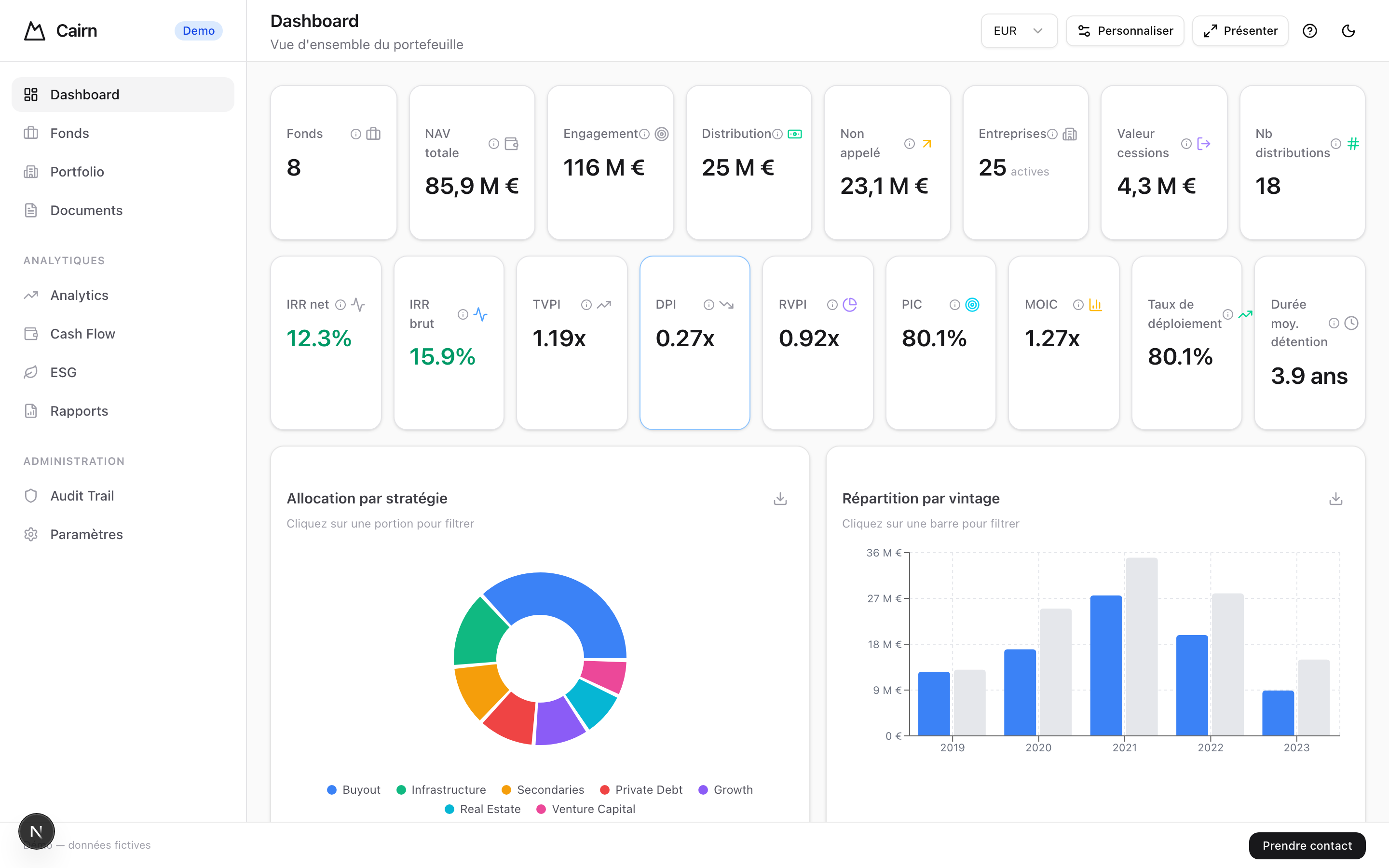Go to the ESG section
This screenshot has height=868, width=1389.
63,372
